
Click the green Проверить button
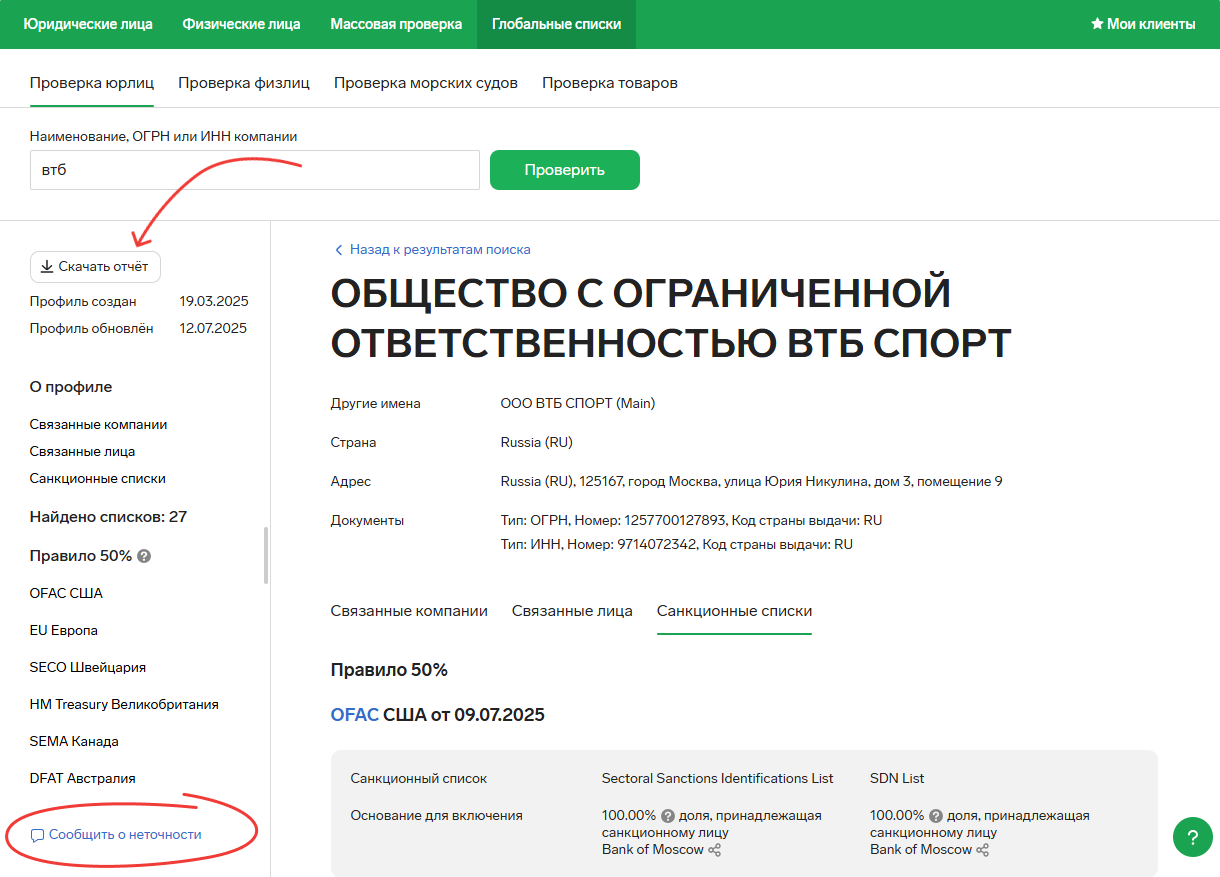pos(565,170)
